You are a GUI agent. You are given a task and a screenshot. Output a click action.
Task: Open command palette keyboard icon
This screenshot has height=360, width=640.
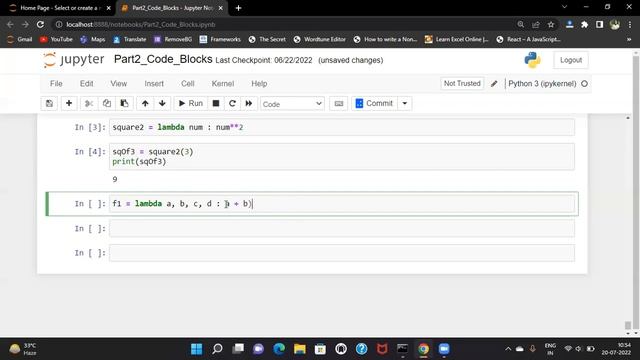point(339,104)
